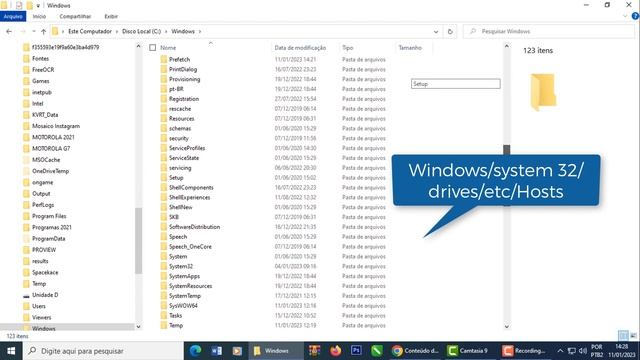Viewport: 640px width, 360px height.
Task: Click the Setup rename text field
Action: click(456, 84)
